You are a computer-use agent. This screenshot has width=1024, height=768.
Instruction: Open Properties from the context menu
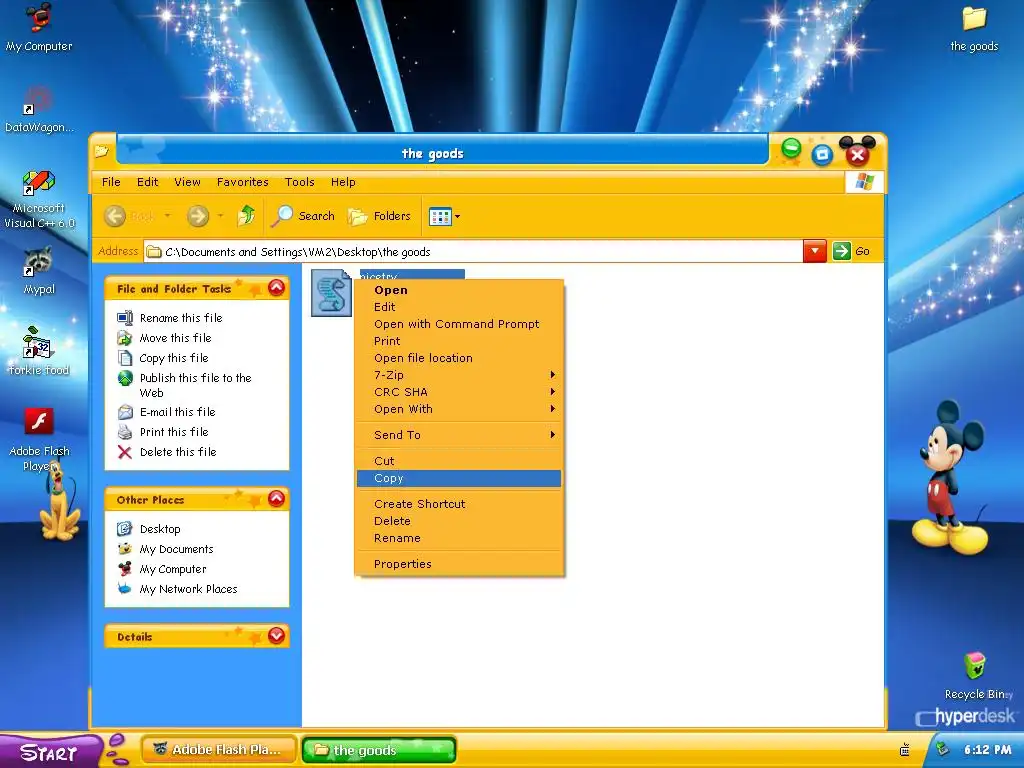459,564
